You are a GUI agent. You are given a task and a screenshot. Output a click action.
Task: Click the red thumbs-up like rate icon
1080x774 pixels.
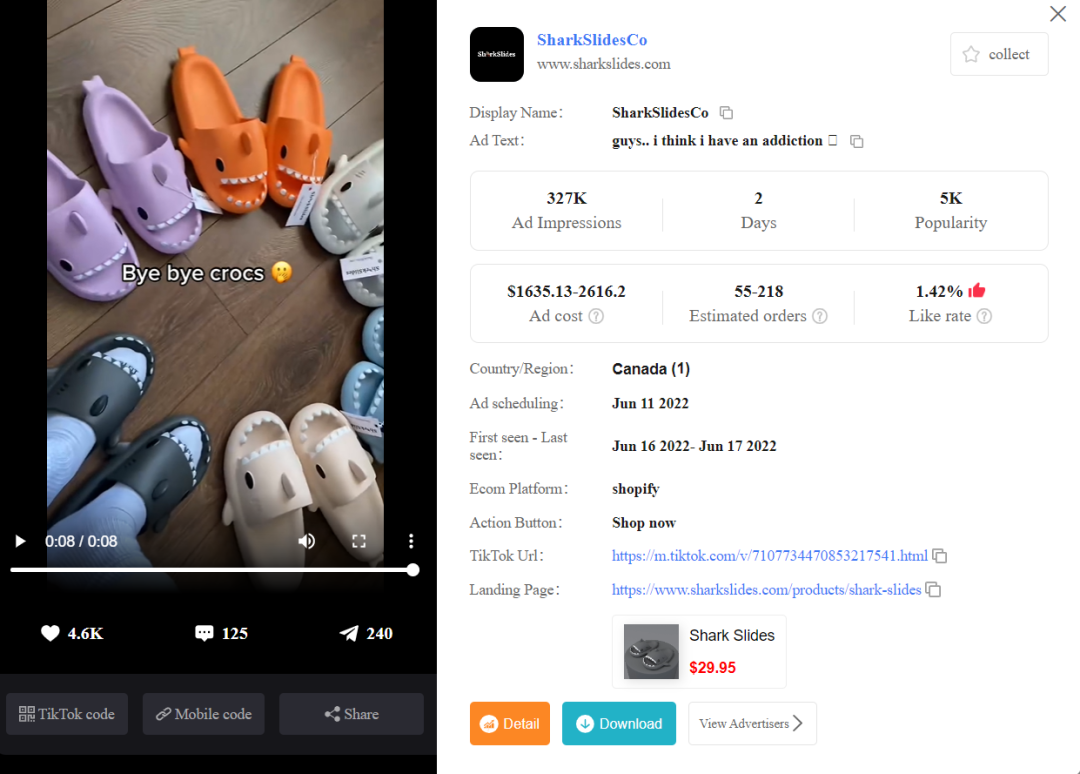click(977, 291)
